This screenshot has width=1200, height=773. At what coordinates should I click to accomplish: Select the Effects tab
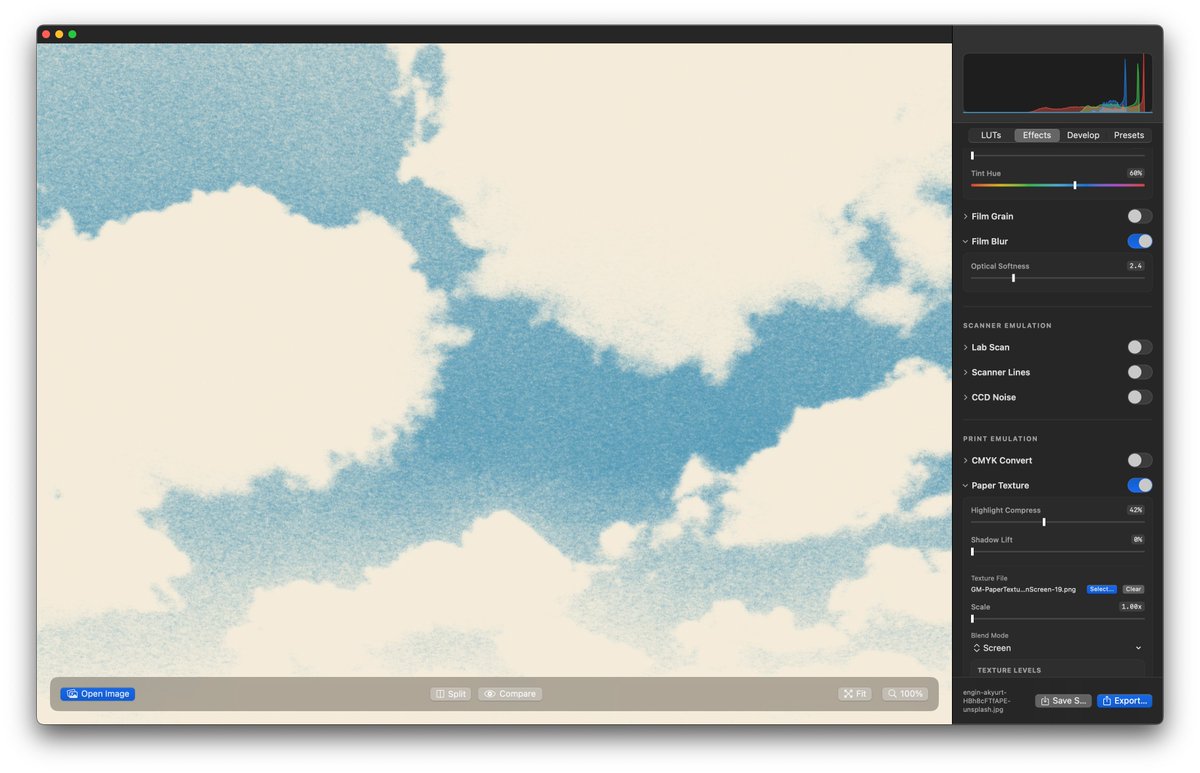(1037, 135)
